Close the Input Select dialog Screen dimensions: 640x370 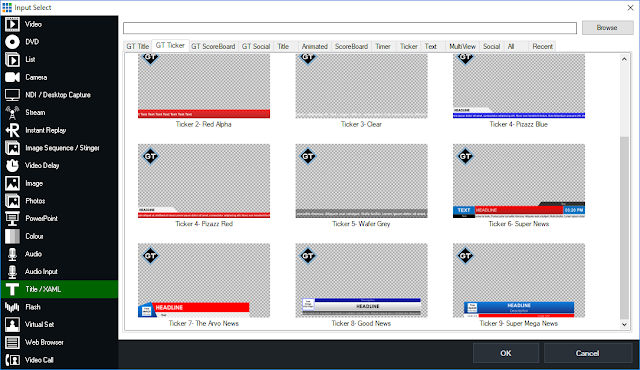630,7
